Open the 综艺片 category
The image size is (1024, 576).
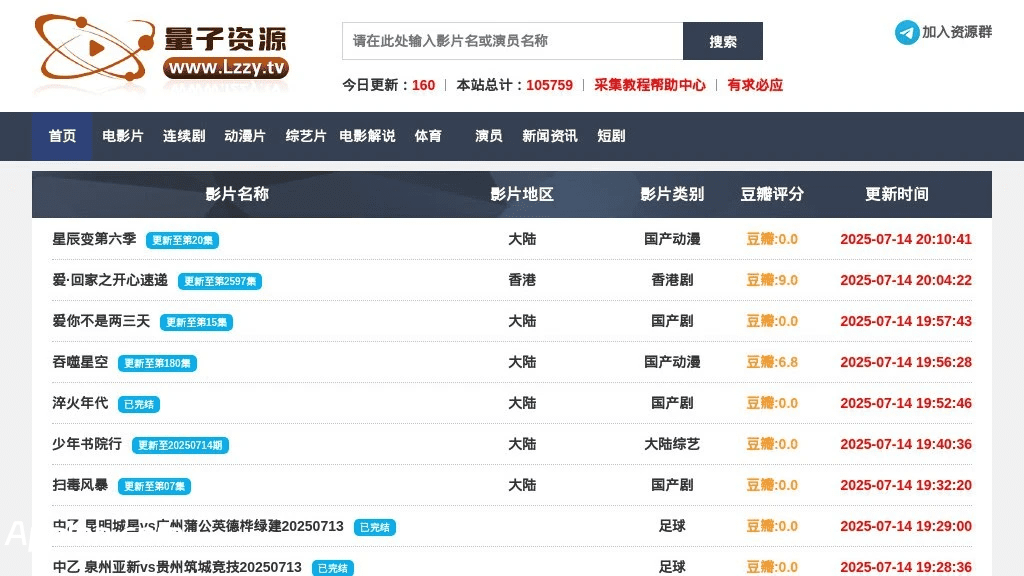[x=306, y=136]
